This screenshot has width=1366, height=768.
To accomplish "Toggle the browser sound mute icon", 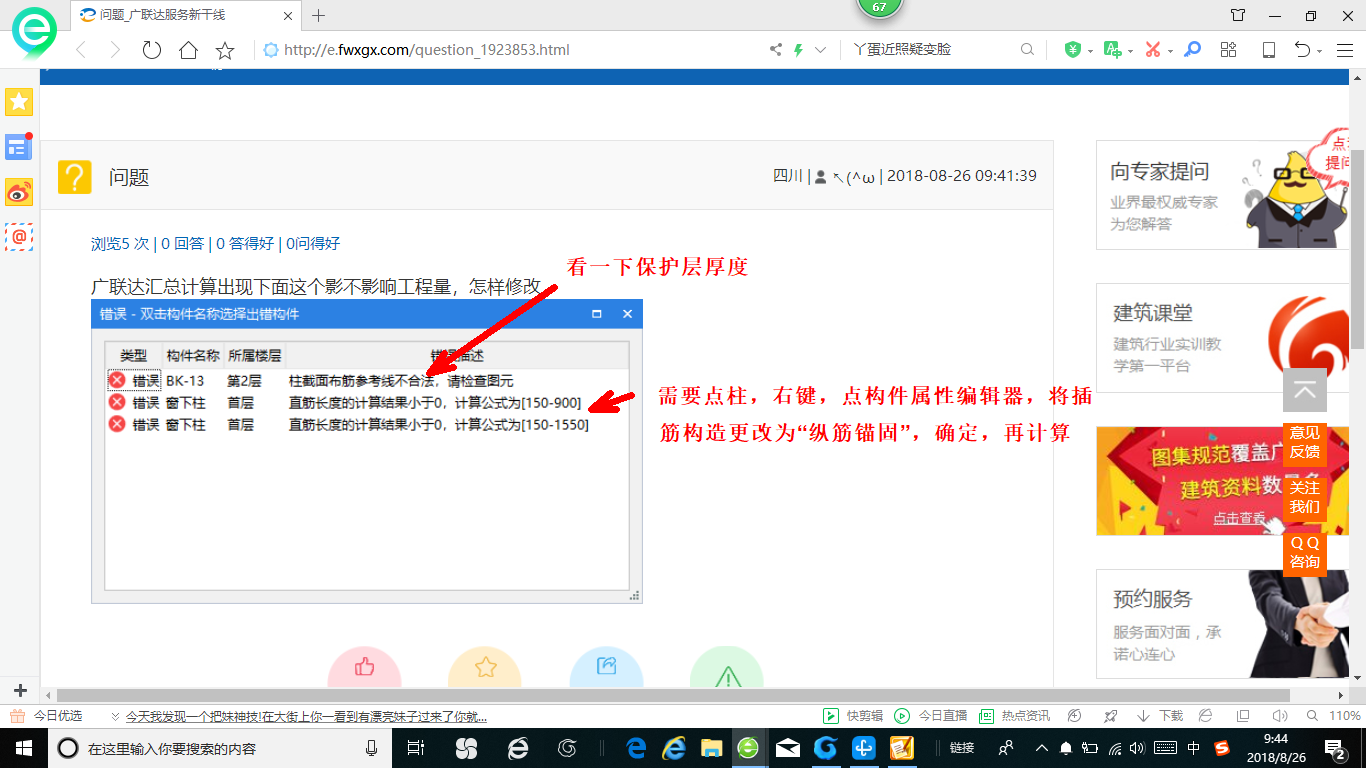I will pyautogui.click(x=1279, y=716).
